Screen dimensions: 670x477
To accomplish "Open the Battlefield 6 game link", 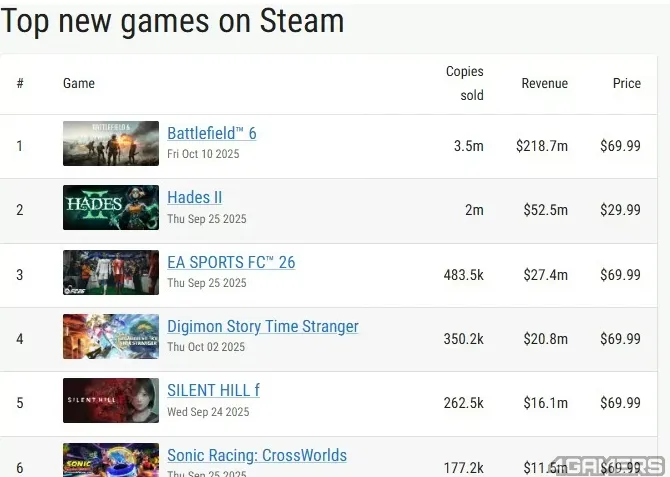I will click(211, 133).
